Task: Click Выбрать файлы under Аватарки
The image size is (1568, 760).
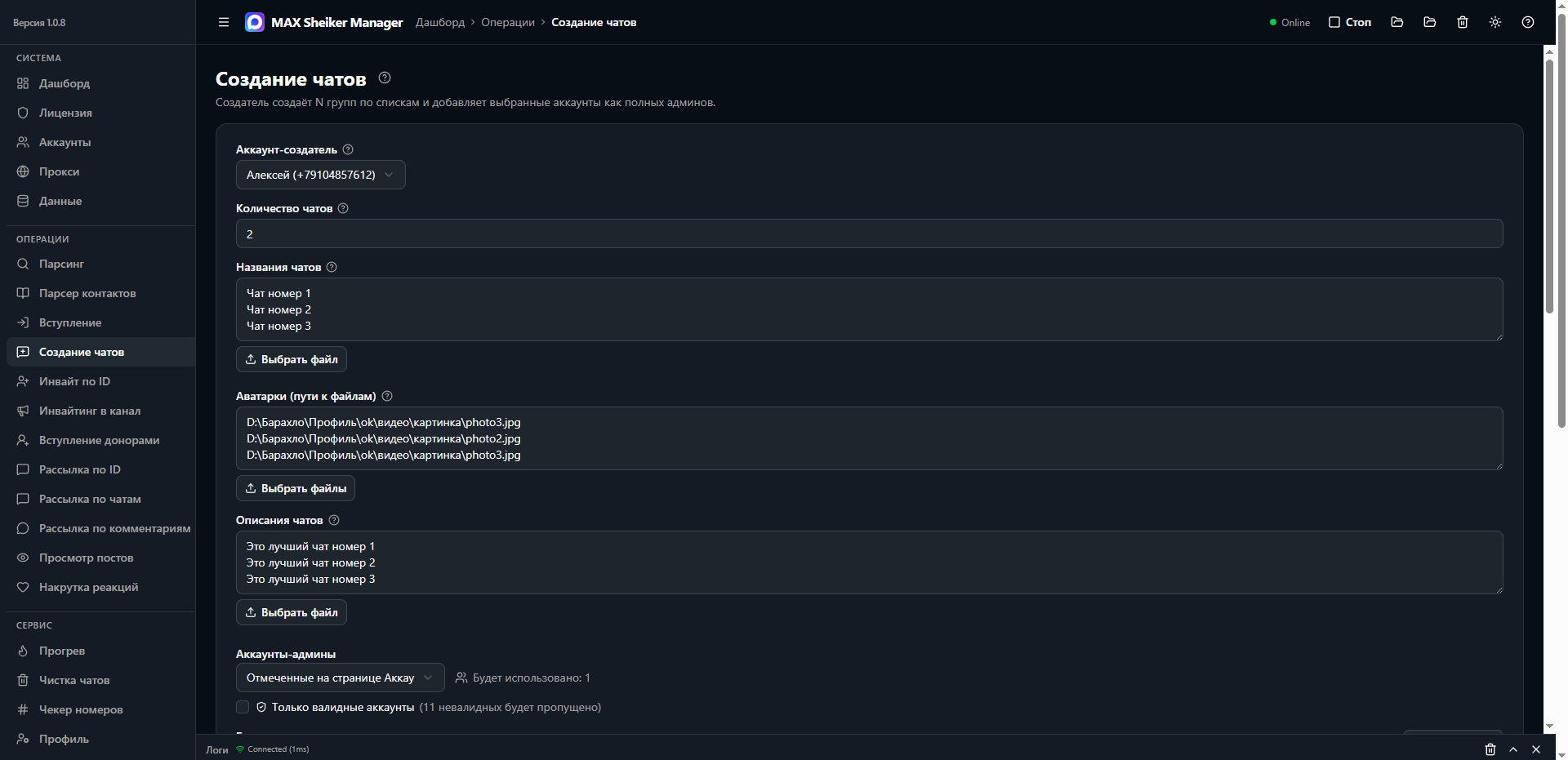Action: tap(296, 488)
